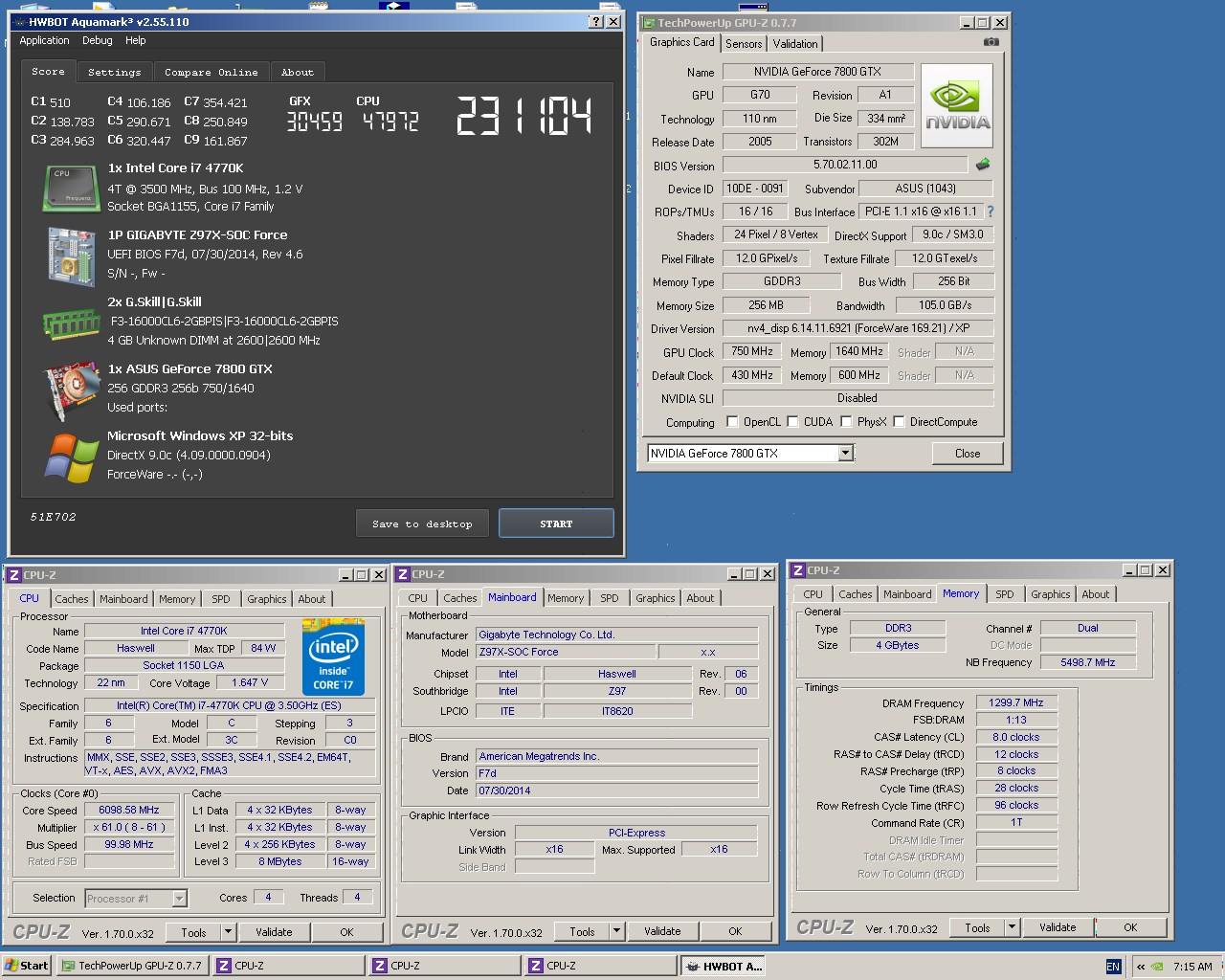The width and height of the screenshot is (1225, 980).
Task: Click the CPU-Z Mainboard window title icon
Action: [403, 574]
